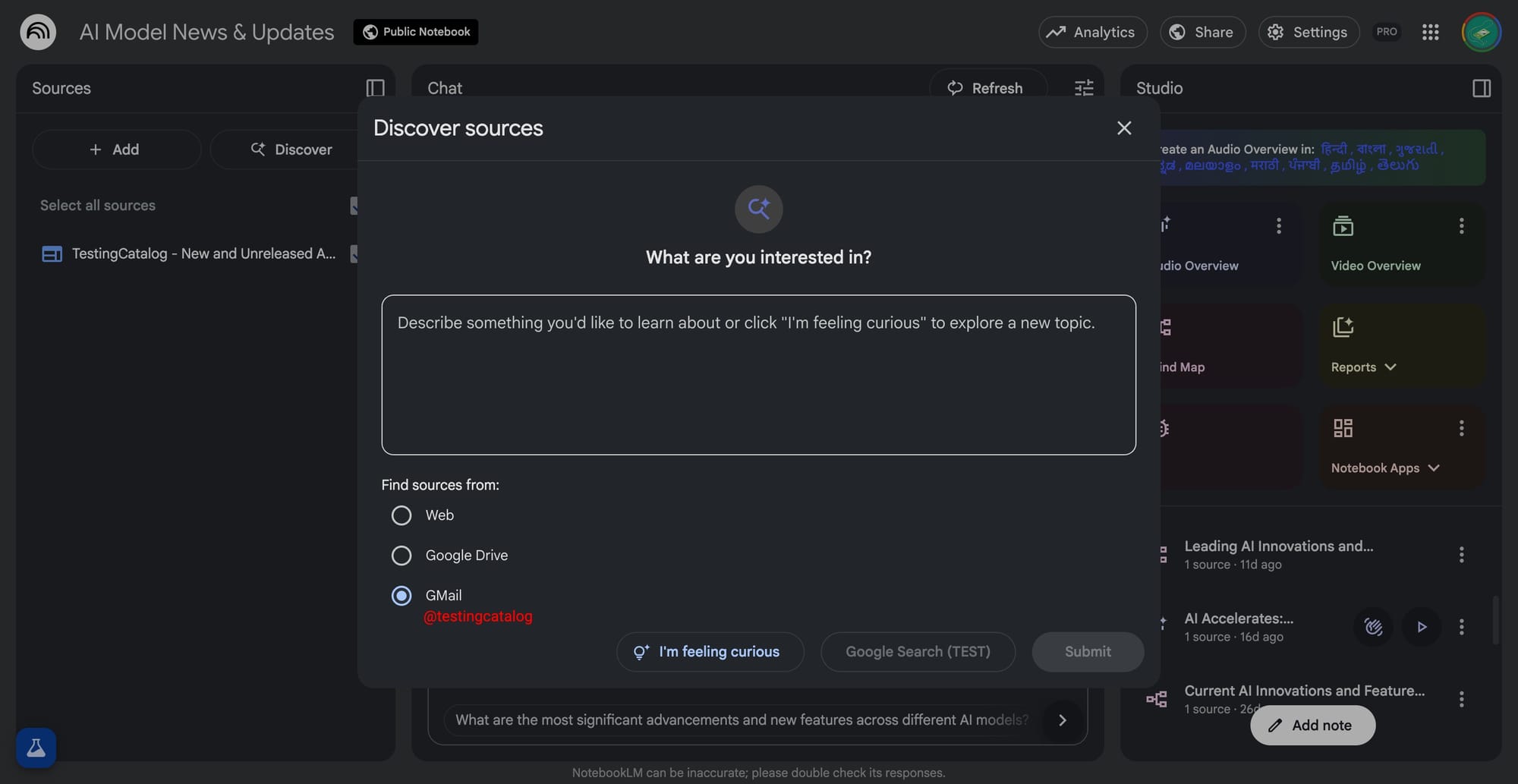Open the Settings menu
1518x784 pixels.
[x=1308, y=32]
